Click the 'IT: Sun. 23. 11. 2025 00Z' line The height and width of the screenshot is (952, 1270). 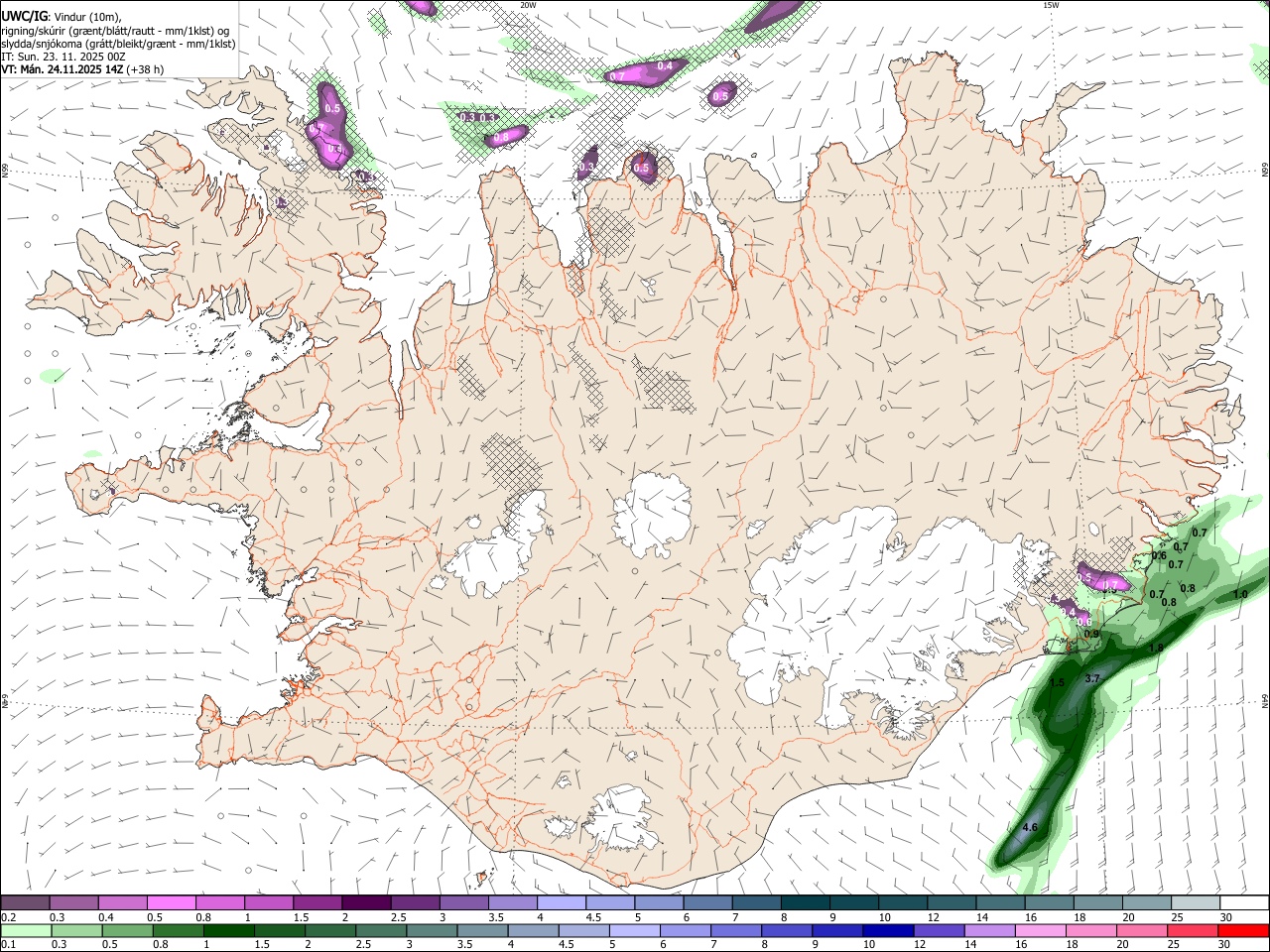(63, 57)
